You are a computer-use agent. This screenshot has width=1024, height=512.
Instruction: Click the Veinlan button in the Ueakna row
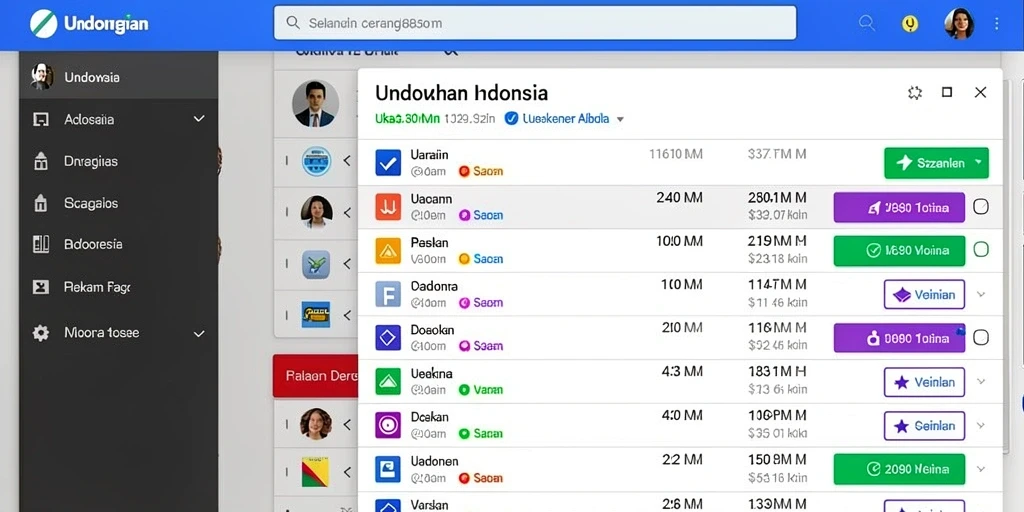[x=924, y=382]
